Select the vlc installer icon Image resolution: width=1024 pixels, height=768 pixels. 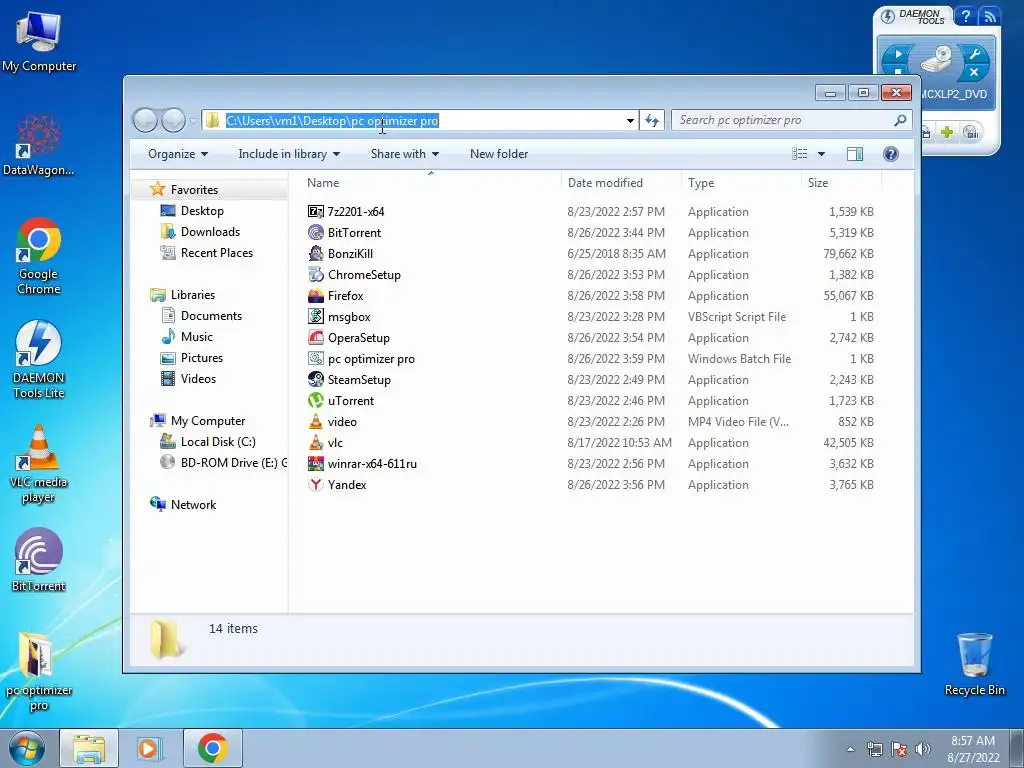click(x=315, y=443)
